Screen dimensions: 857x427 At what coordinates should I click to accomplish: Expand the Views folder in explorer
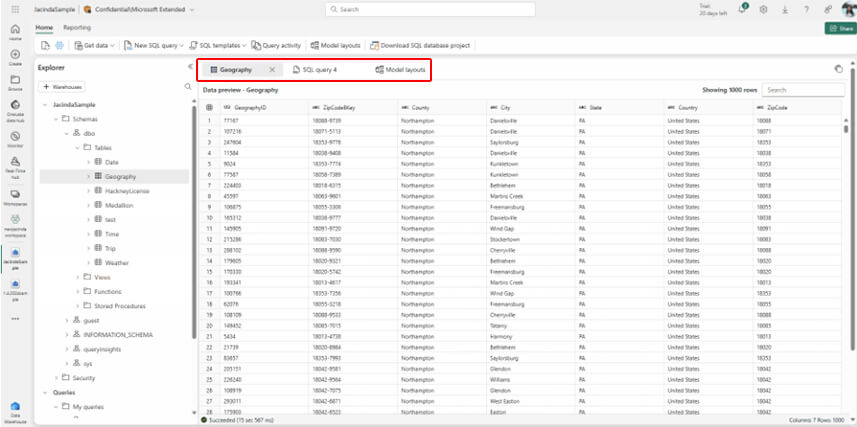click(x=78, y=277)
